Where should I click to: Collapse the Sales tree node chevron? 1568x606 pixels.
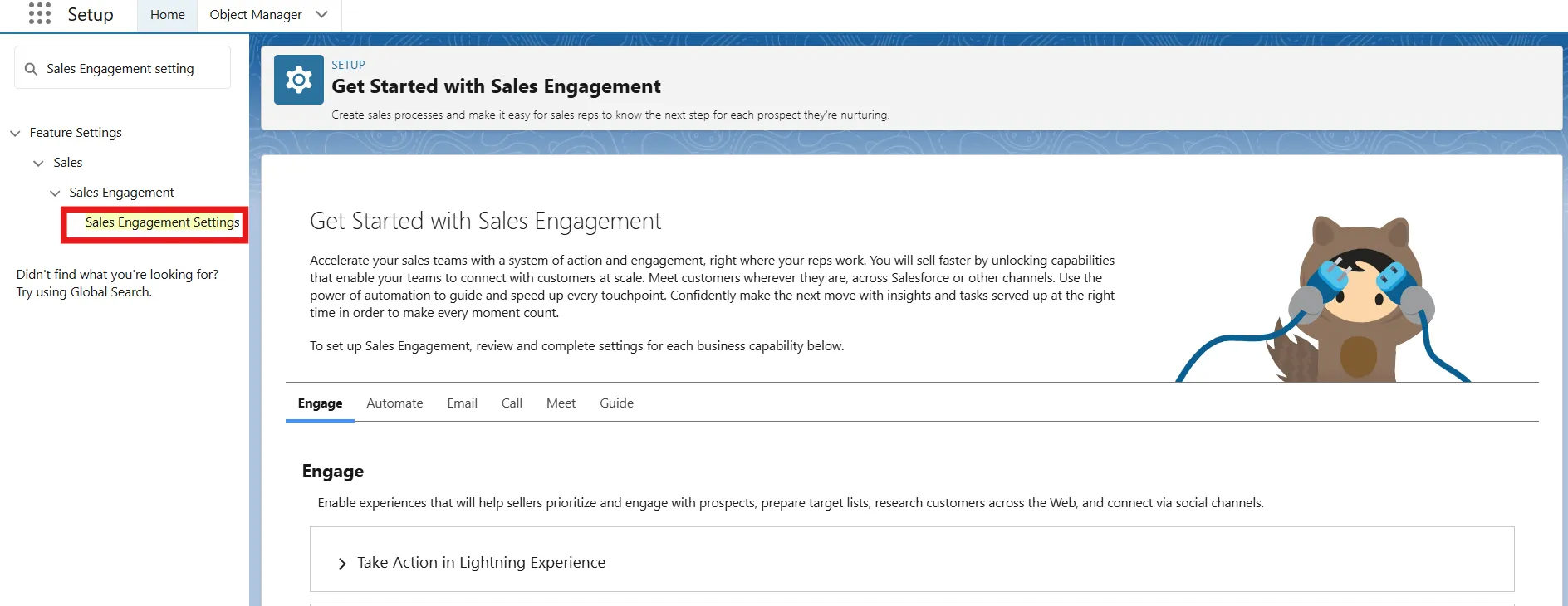[38, 164]
